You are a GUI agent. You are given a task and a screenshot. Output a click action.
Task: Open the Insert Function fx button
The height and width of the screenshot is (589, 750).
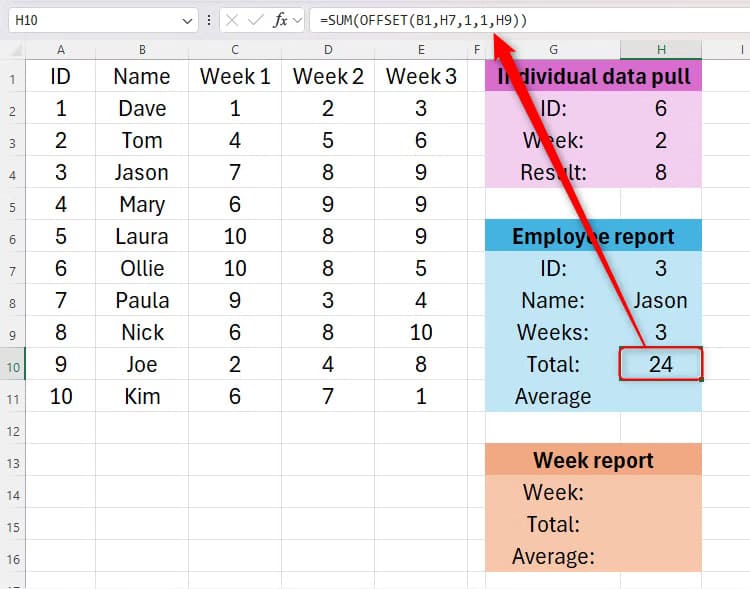(280, 20)
